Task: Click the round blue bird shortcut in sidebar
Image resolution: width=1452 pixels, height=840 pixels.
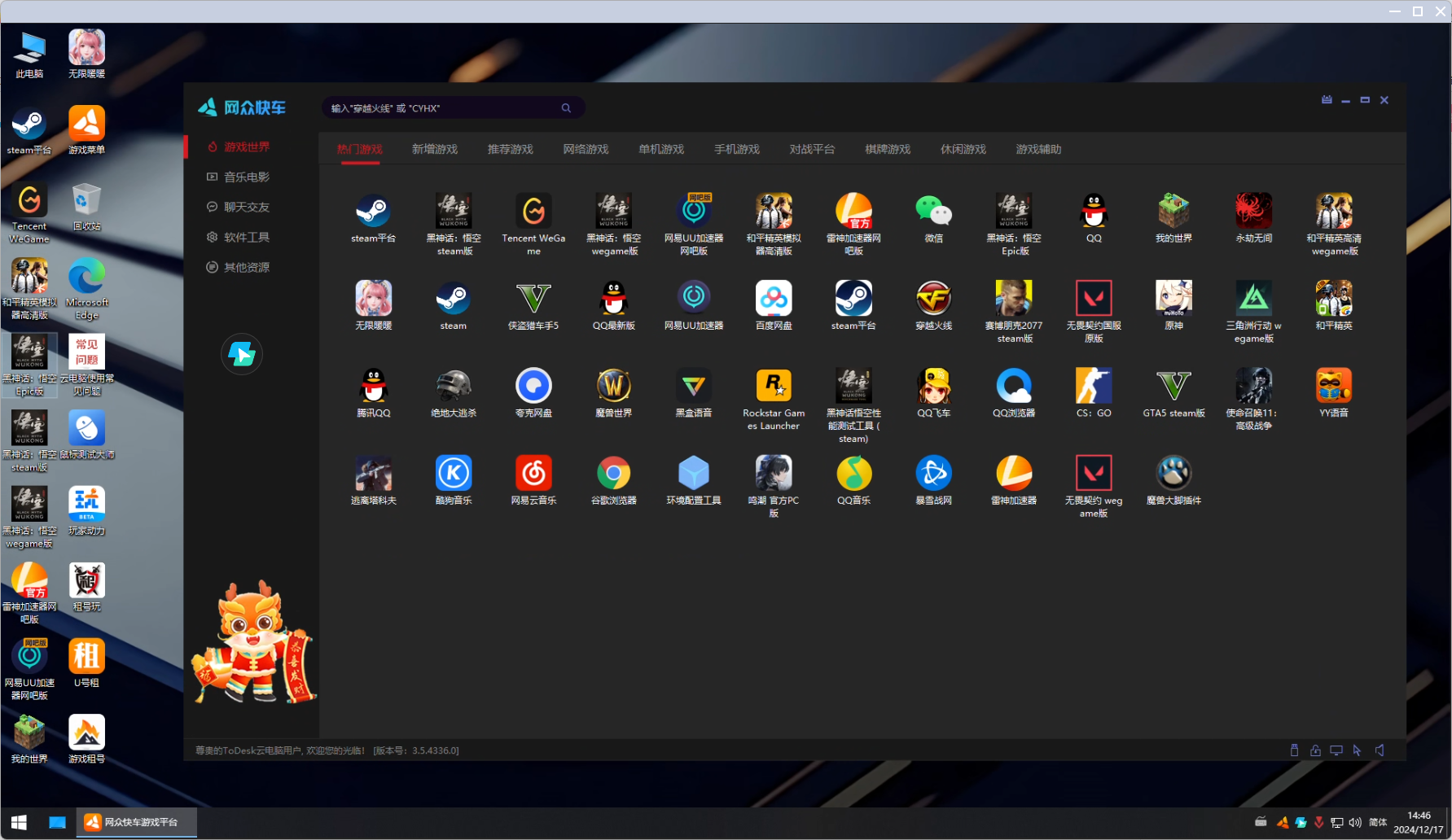Action: point(242,354)
